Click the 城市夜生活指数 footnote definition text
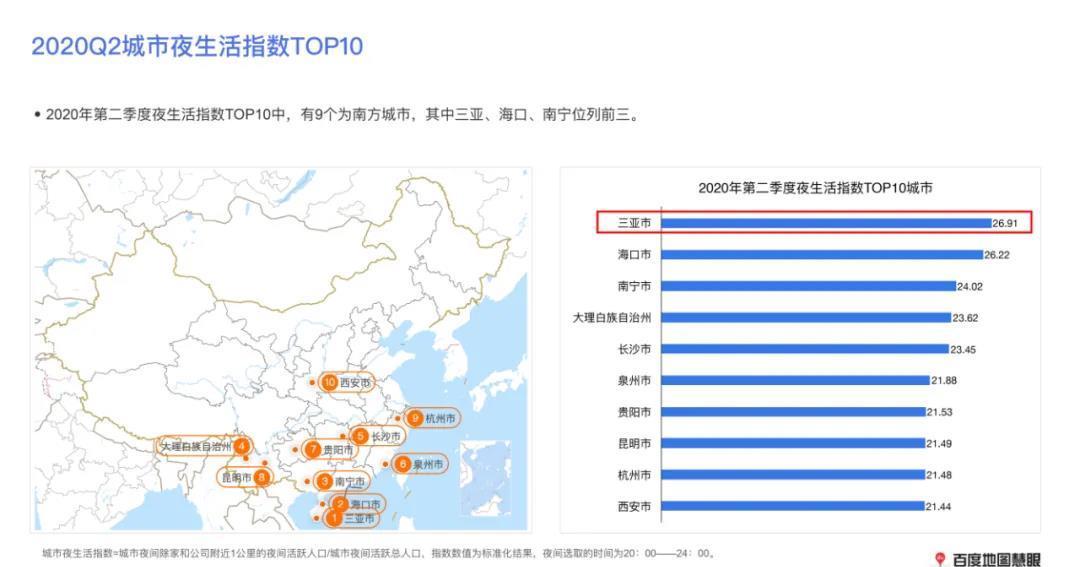The height and width of the screenshot is (567, 1080). pos(378,553)
